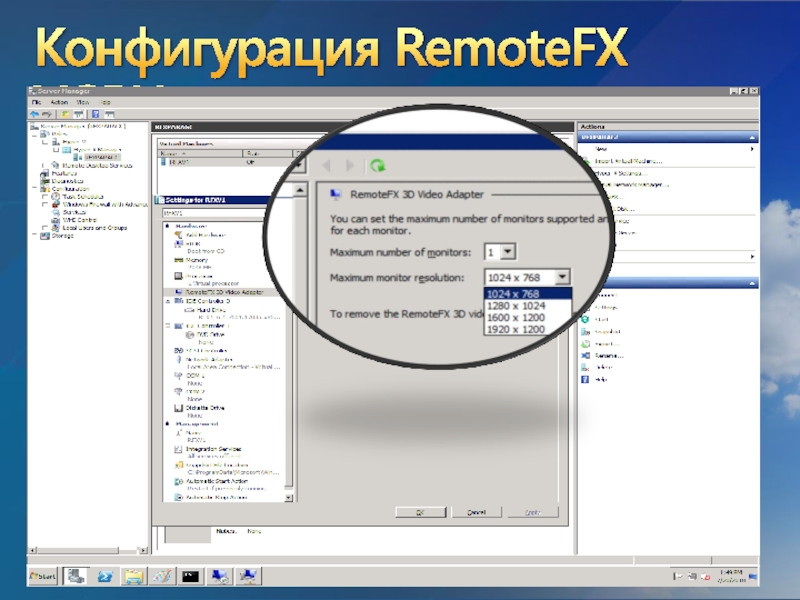The height and width of the screenshot is (600, 800).
Task: Click the virtual machine row in the list
Action: tap(227, 162)
